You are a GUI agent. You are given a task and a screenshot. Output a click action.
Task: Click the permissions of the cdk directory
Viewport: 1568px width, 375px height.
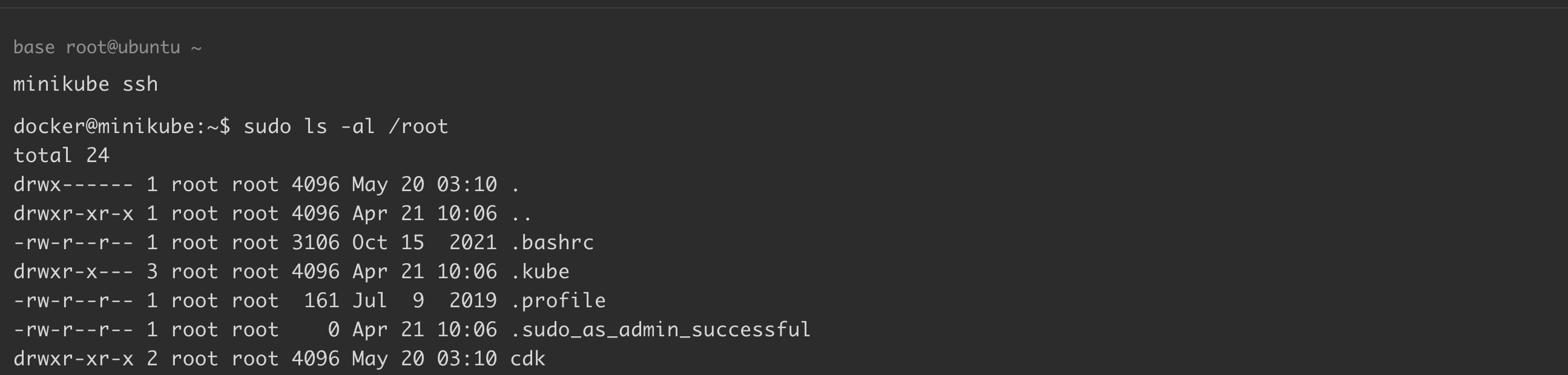pos(73,359)
